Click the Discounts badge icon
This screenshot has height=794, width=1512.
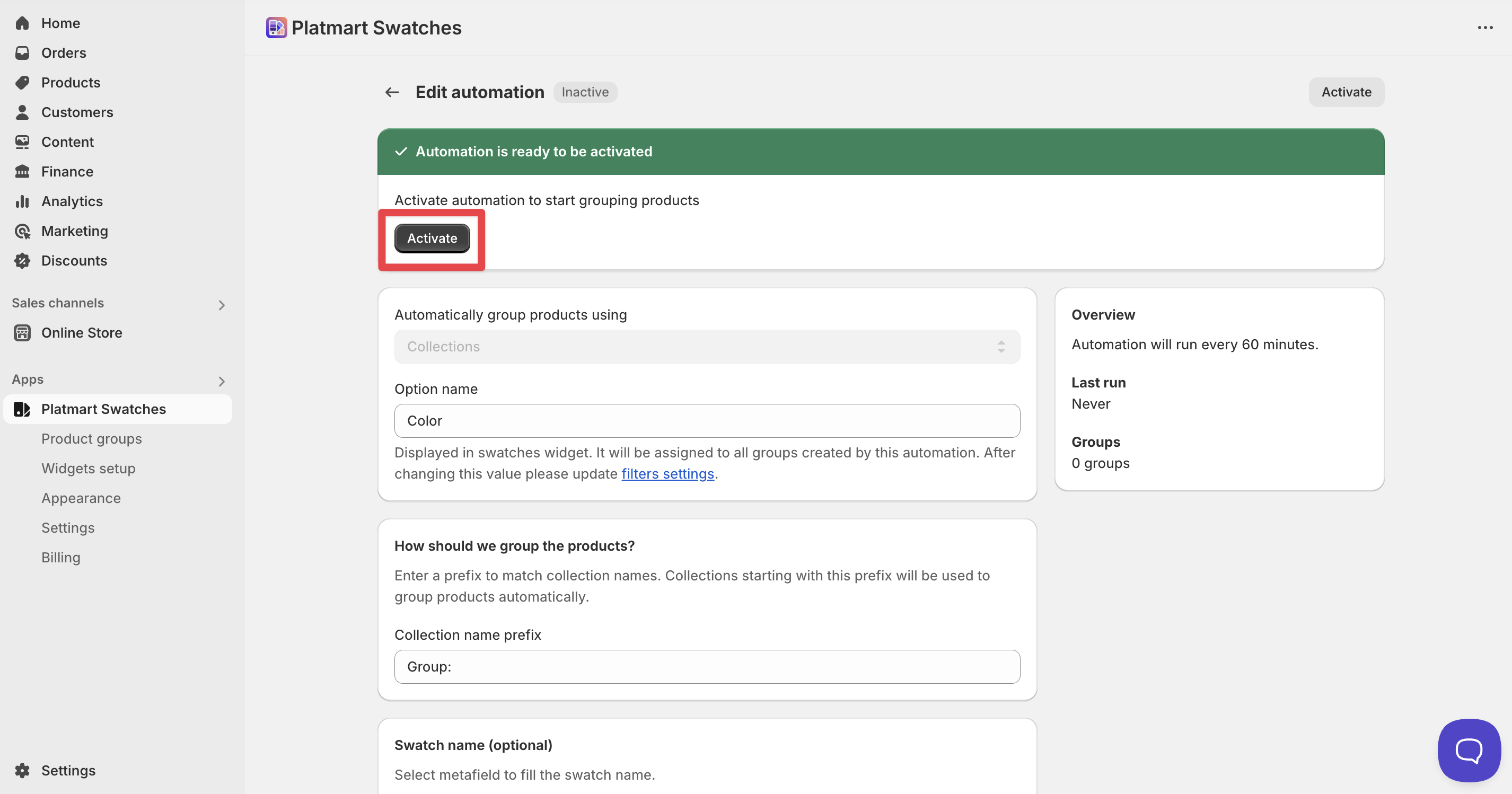tap(22, 261)
